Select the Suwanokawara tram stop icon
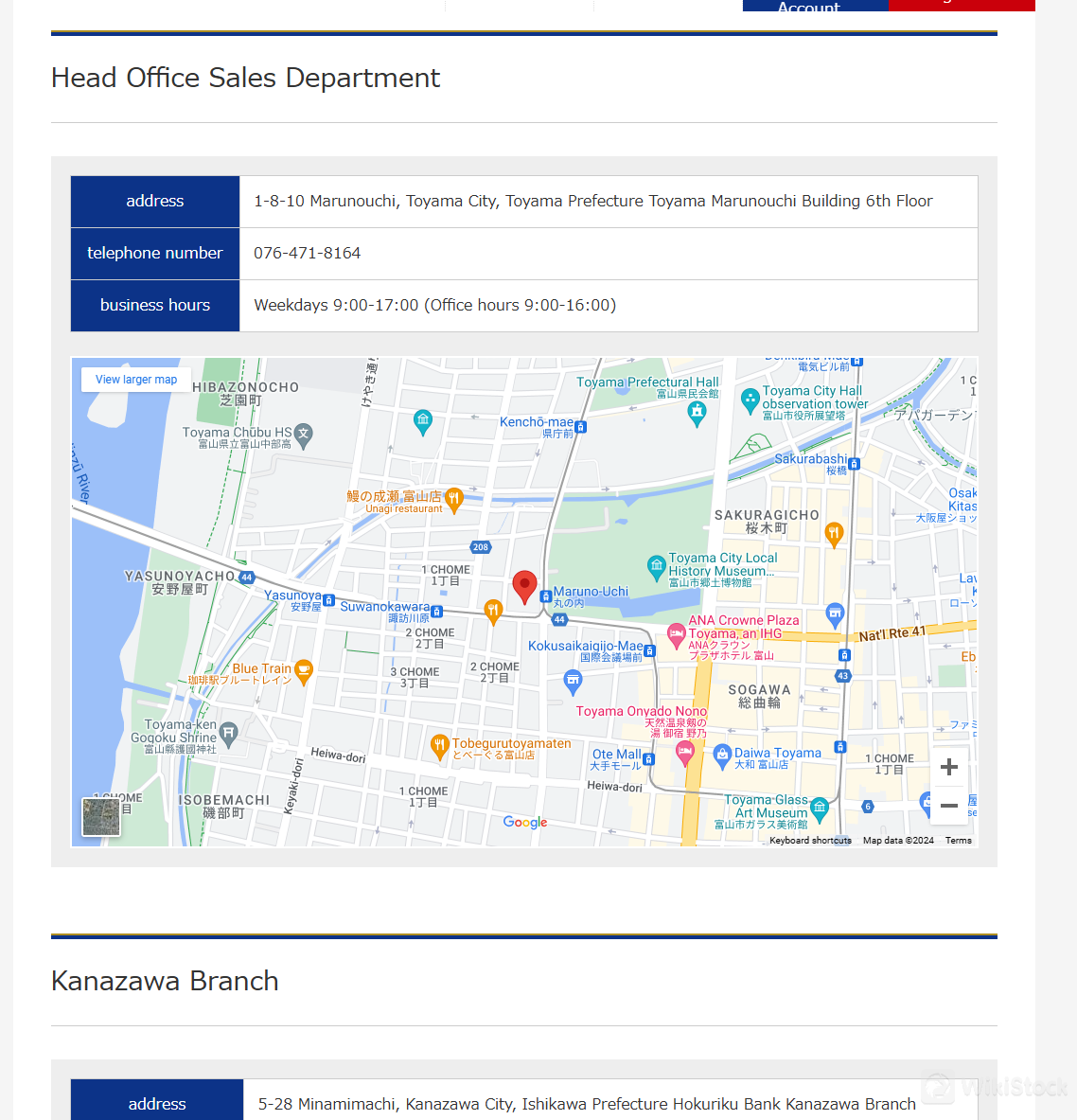Screen dimensions: 1077x1120 437,612
